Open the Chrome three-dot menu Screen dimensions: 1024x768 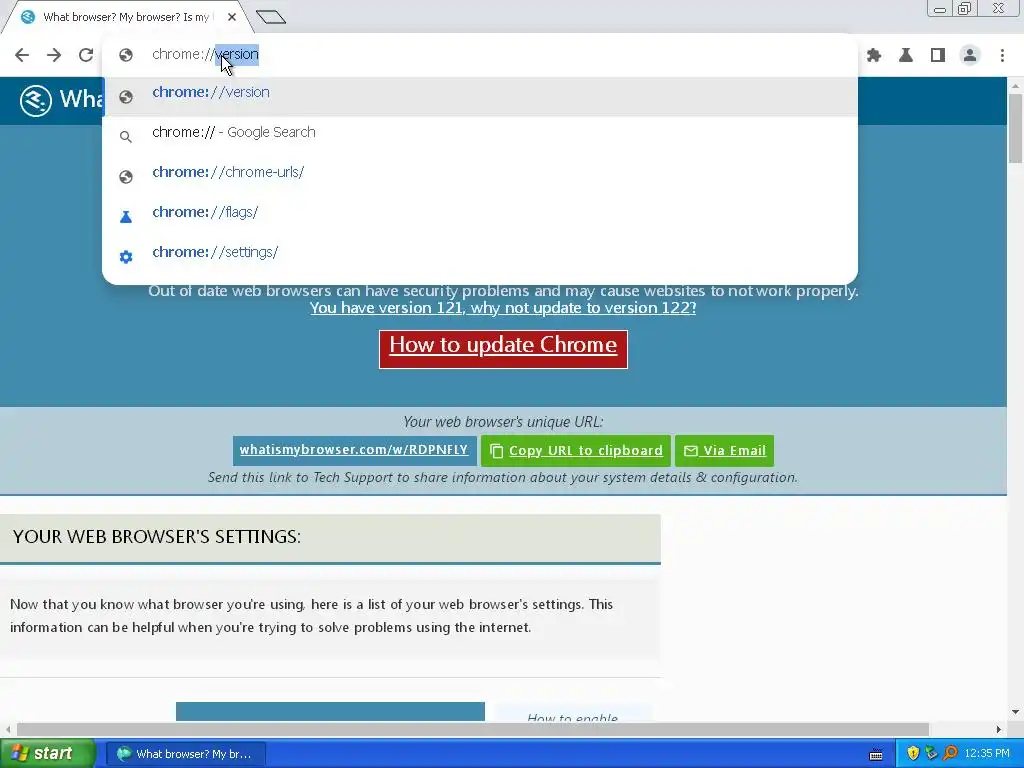coord(1002,56)
